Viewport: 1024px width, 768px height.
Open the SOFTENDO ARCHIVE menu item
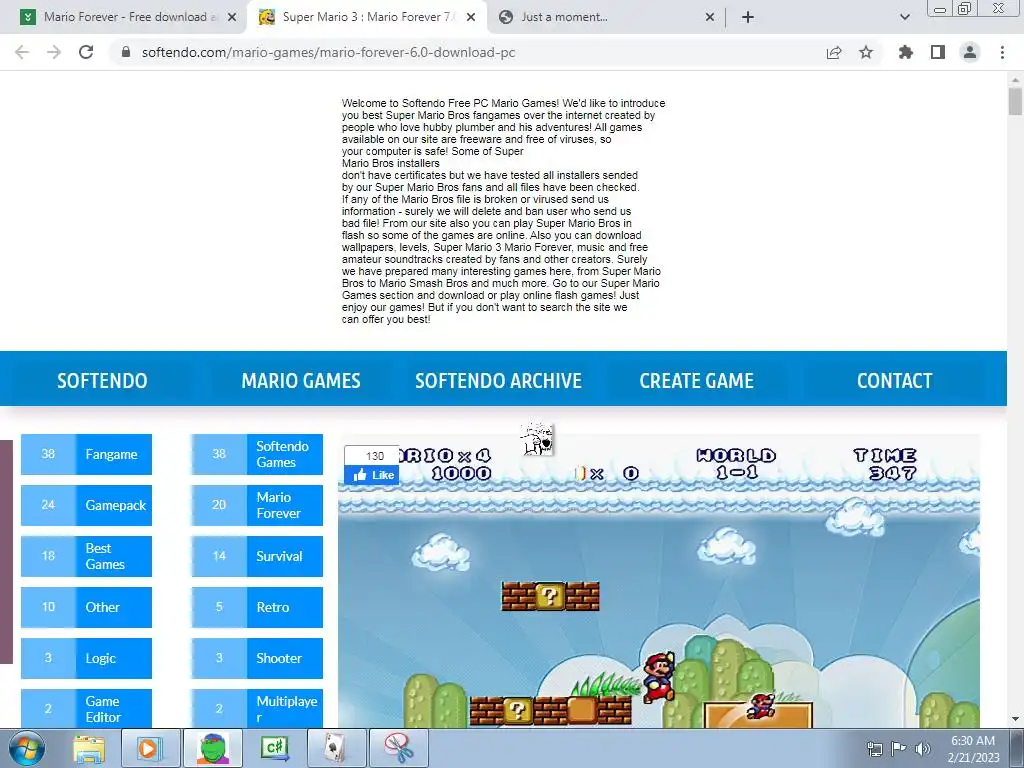[498, 381]
